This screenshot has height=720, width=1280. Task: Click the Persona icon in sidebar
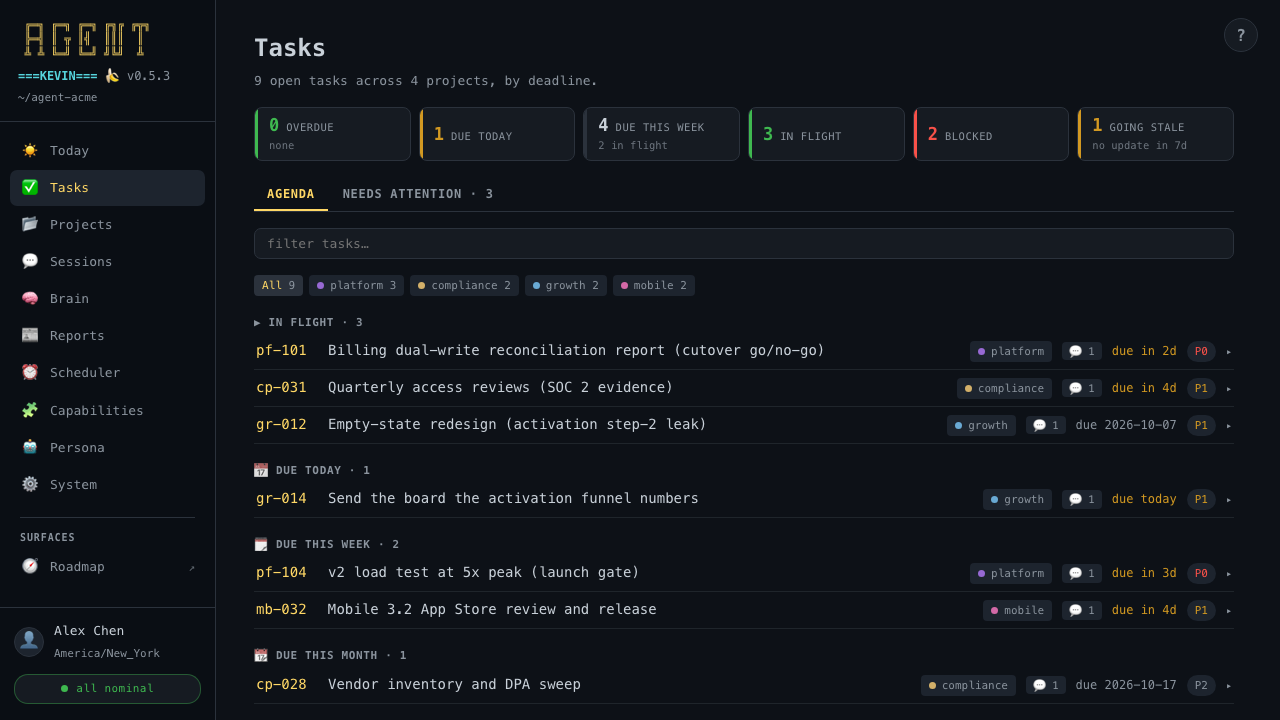click(x=30, y=447)
